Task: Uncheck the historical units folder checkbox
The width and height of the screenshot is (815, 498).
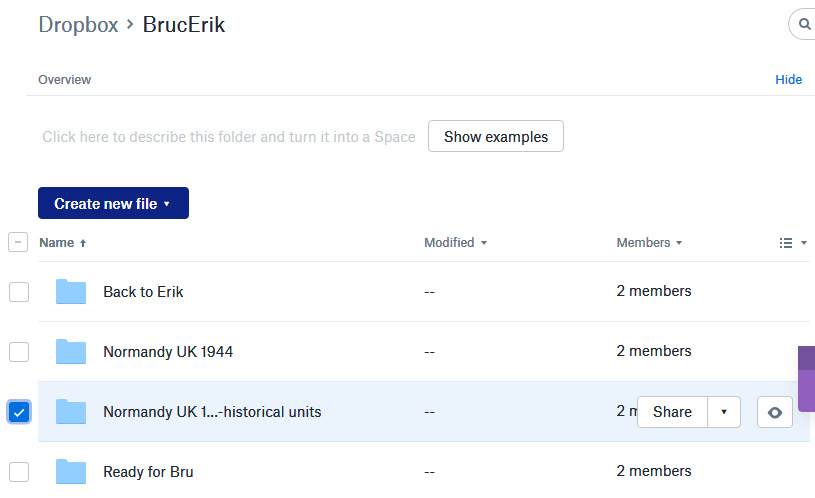Action: [19, 412]
